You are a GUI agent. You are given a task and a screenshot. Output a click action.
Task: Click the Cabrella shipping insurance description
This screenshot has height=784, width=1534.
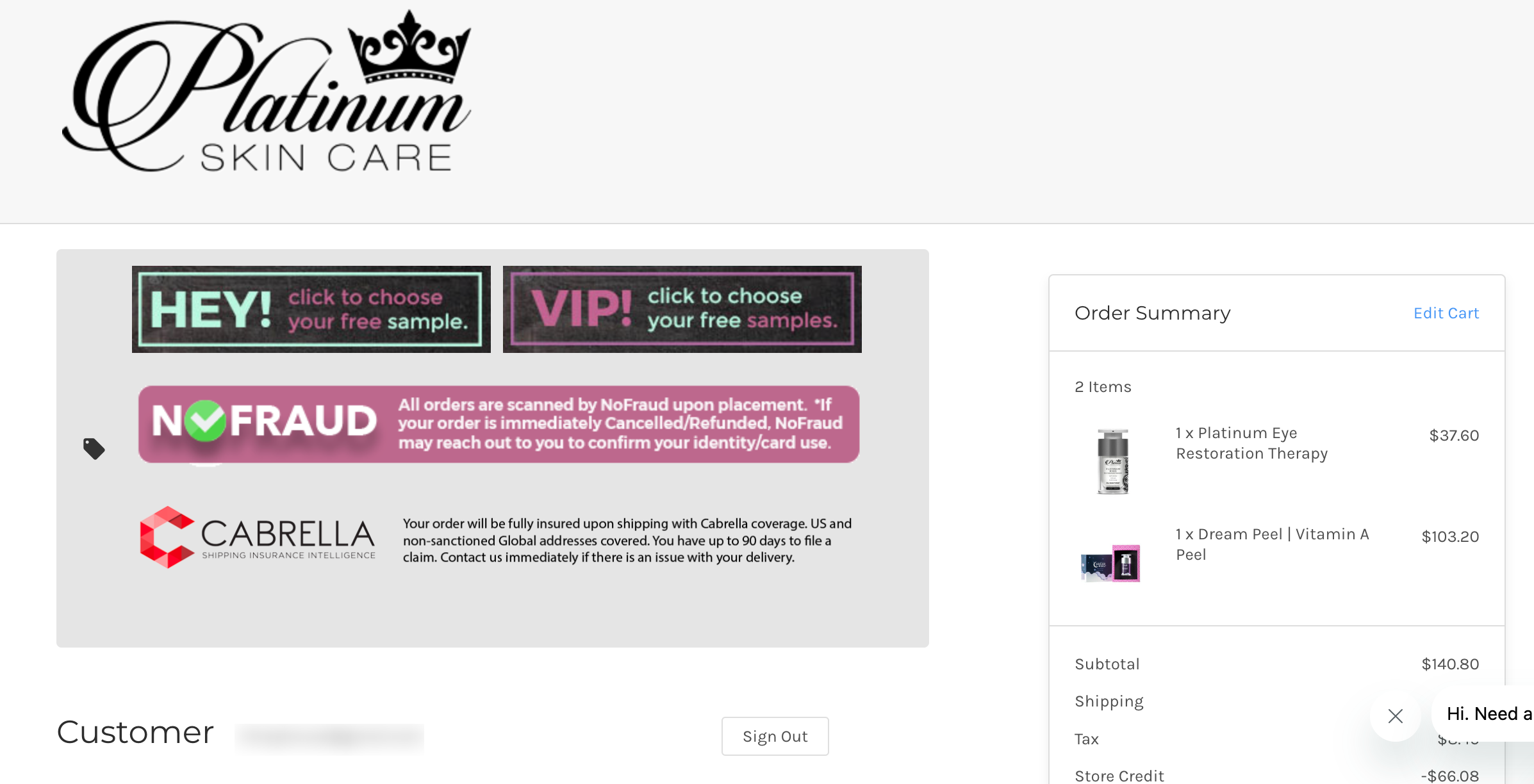627,540
